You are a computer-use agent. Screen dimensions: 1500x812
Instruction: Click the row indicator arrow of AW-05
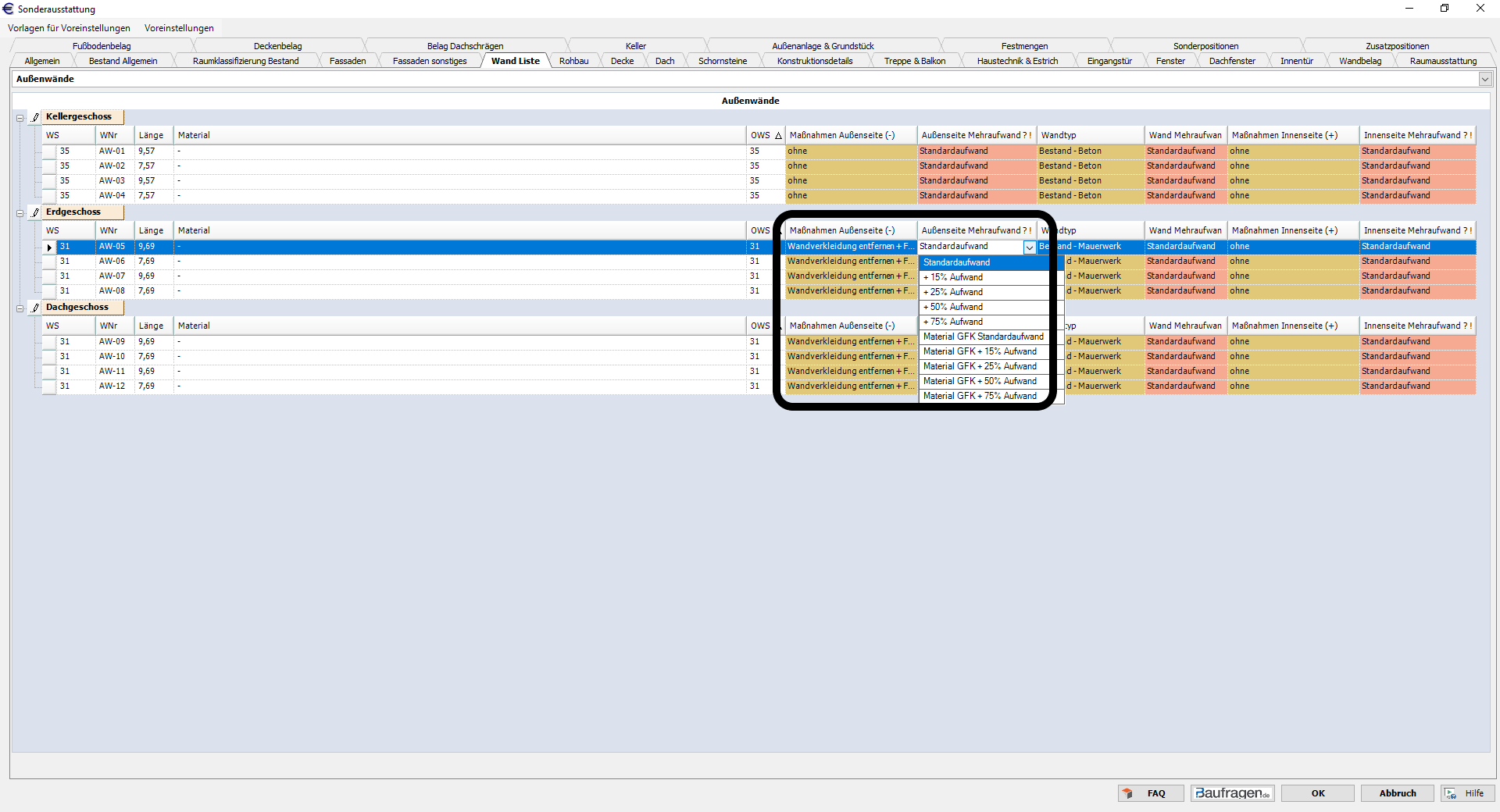49,248
